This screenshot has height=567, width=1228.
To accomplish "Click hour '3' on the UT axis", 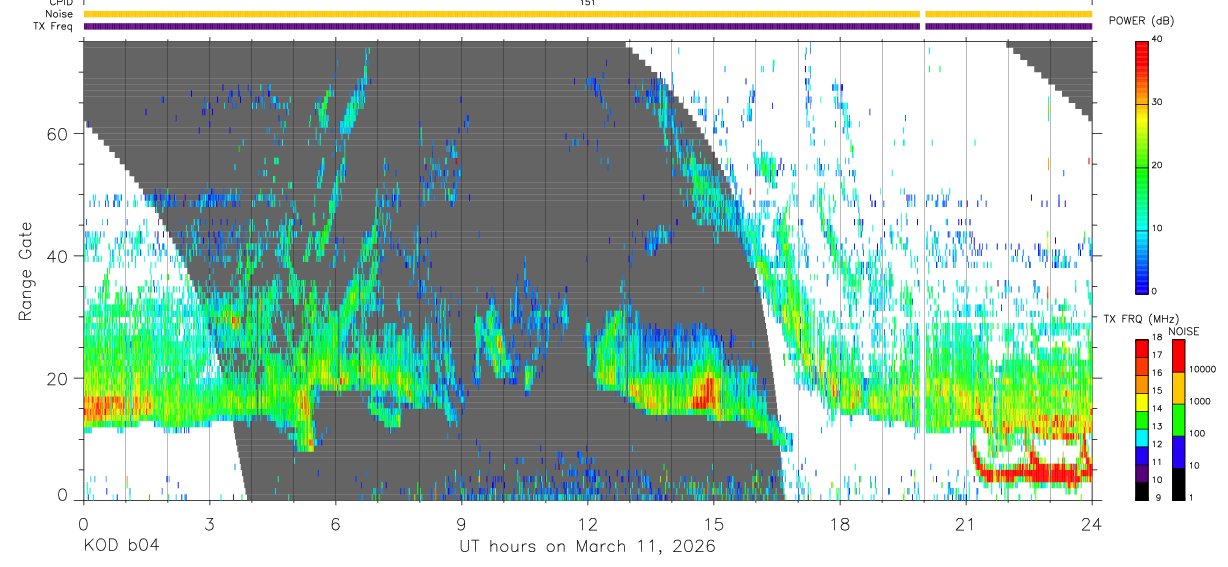I will click(x=209, y=523).
